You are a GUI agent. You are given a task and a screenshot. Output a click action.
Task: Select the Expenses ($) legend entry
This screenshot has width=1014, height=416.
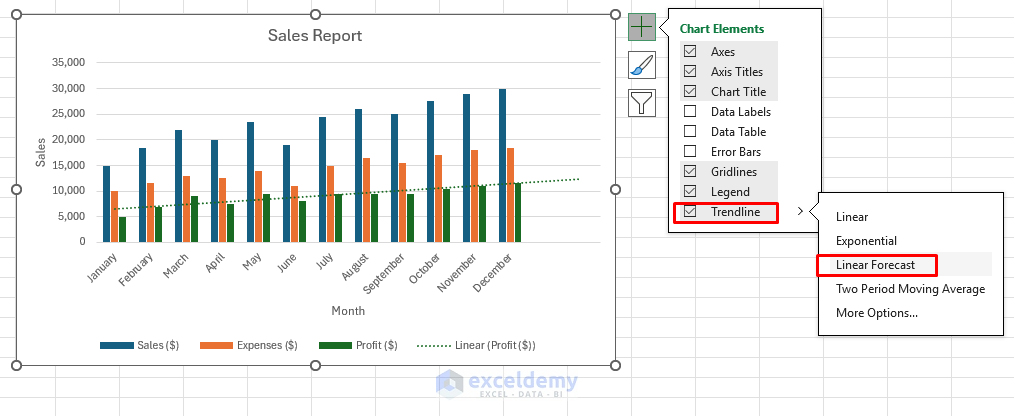point(248,345)
